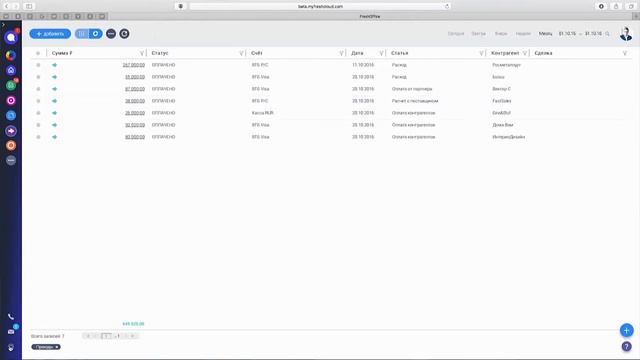Open the gray more-modules icon in sidebar
The height and width of the screenshot is (360, 640).
tap(11, 160)
